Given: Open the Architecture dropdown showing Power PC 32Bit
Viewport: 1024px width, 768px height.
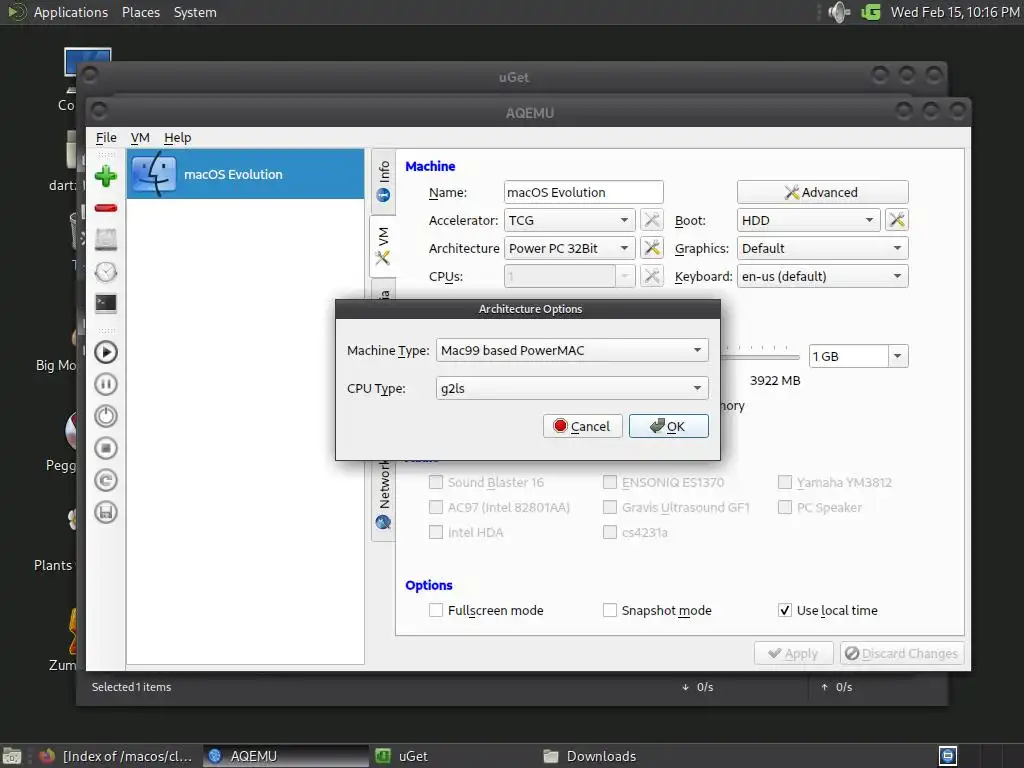Looking at the screenshot, I should coord(569,248).
